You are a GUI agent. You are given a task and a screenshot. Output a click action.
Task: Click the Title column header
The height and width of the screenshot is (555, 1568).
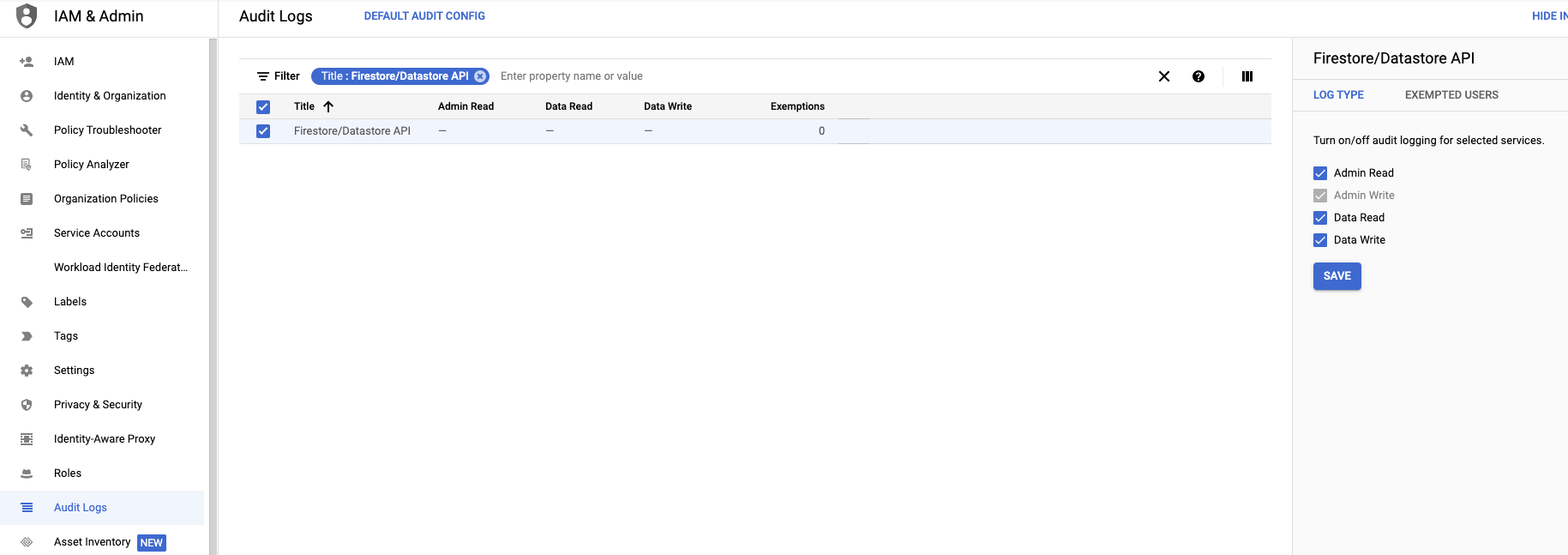coord(304,106)
